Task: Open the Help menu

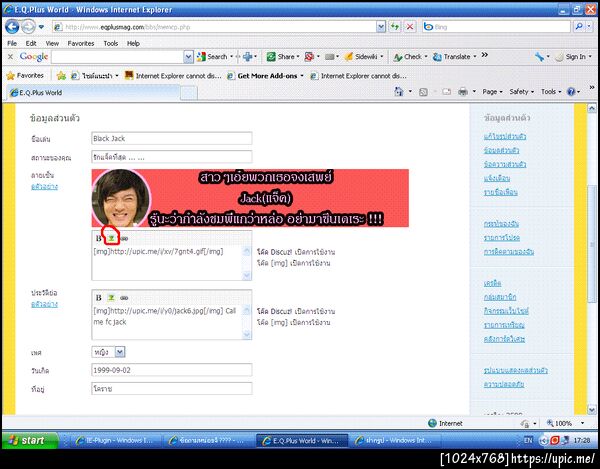Action: click(x=133, y=43)
